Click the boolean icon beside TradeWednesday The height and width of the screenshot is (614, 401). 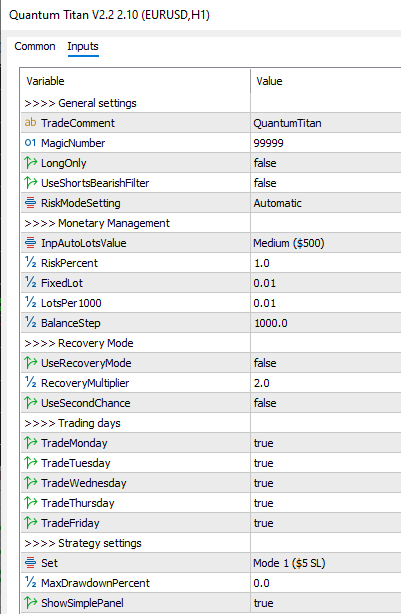click(x=31, y=482)
